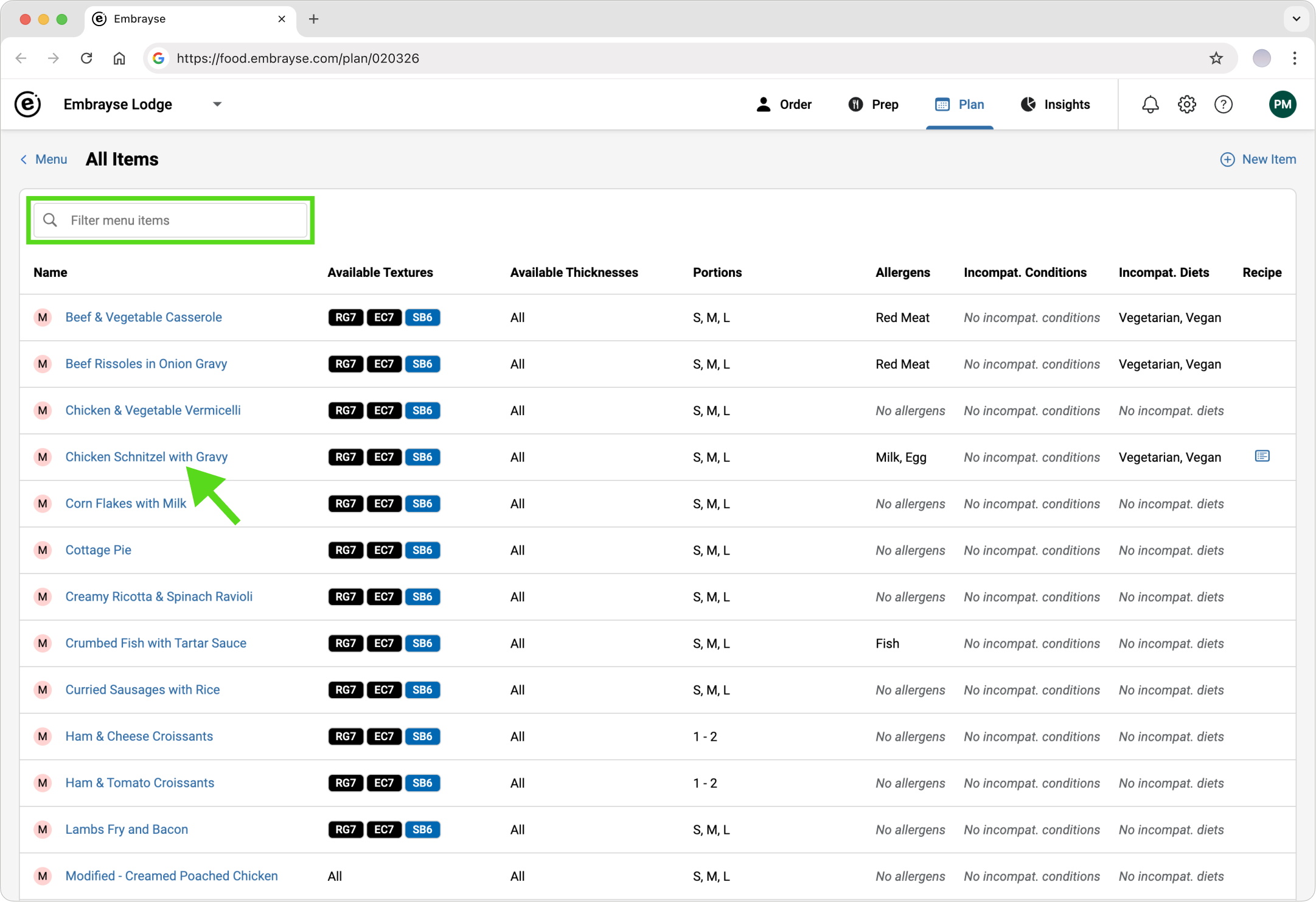Bookmark page with star icon
Screen dimensions: 1316x902
[1216, 58]
